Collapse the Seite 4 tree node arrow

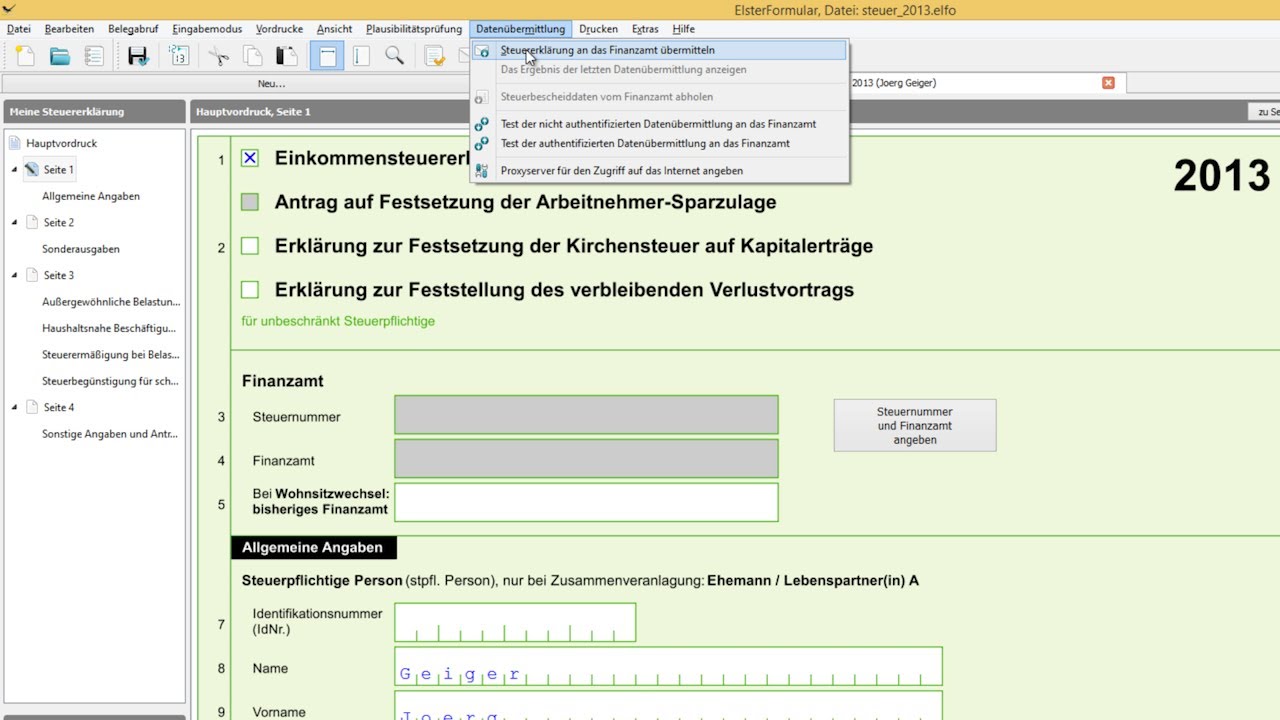coord(15,408)
